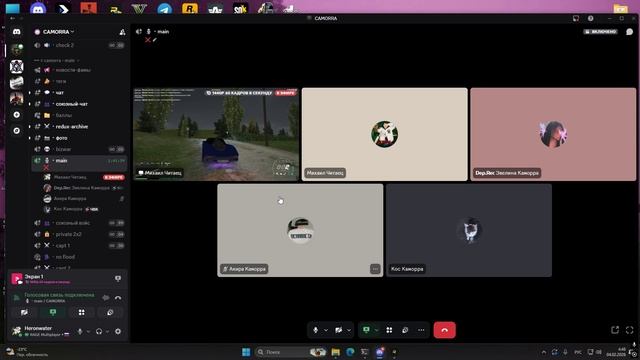Expand the союзный-чат threads arrow
Viewport: 640px width, 360px height.
(29, 104)
